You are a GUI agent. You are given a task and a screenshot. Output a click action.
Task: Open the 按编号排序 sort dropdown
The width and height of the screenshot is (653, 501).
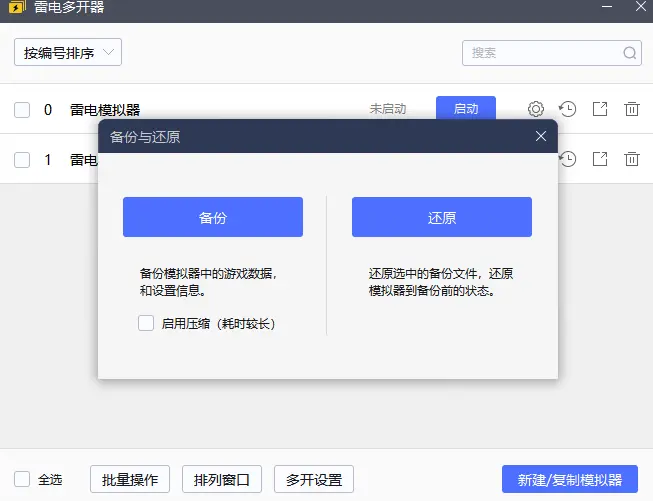[x=68, y=53]
